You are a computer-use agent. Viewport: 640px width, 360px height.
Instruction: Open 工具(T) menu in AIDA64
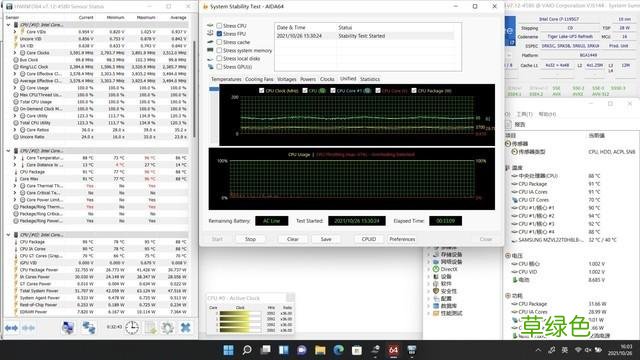(524, 114)
